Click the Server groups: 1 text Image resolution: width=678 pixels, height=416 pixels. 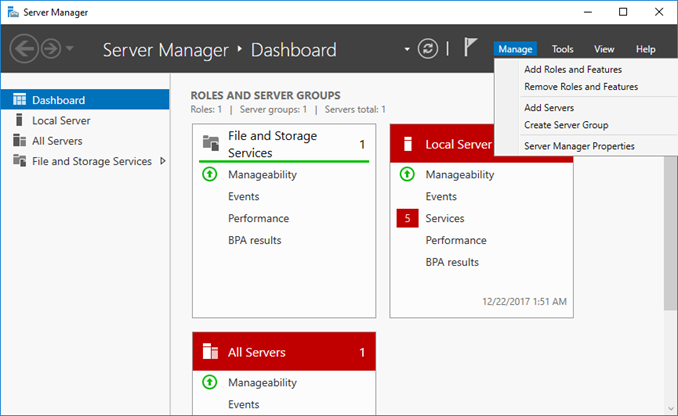click(273, 109)
